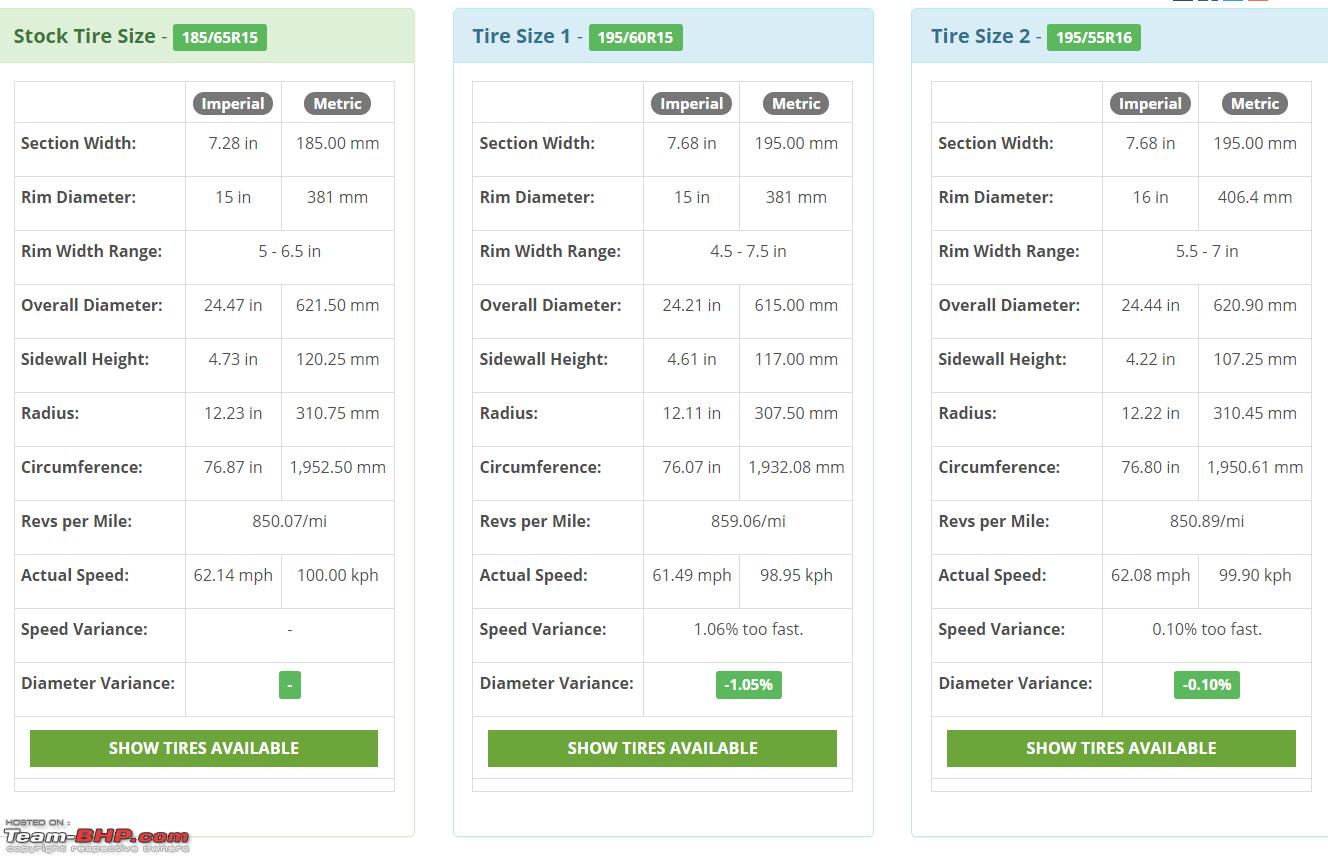Click the stock tire diameter variance dash badge
The image size is (1328, 857).
tap(290, 685)
